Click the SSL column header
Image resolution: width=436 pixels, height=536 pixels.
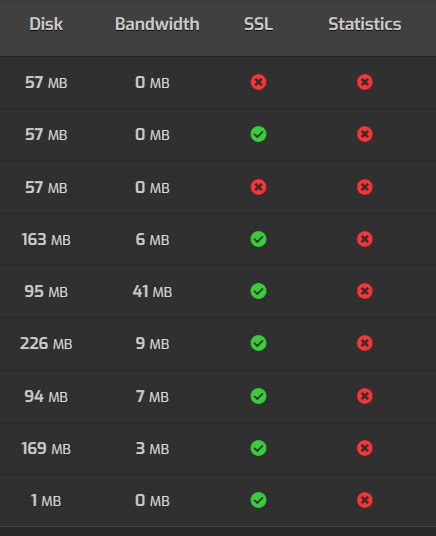[259, 24]
